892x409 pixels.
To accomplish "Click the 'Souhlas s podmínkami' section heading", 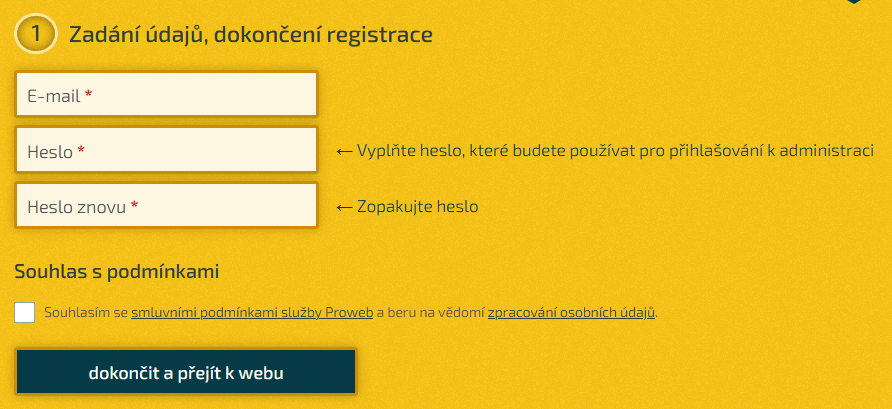I will pos(117,271).
